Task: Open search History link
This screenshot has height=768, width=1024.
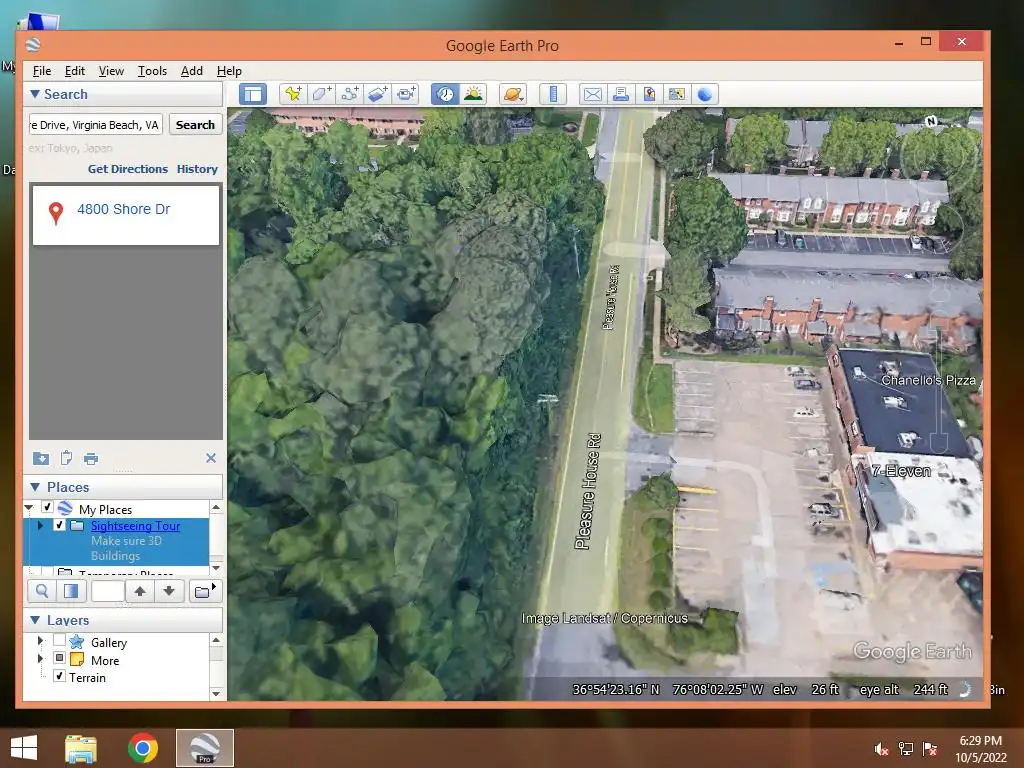Action: tap(197, 169)
